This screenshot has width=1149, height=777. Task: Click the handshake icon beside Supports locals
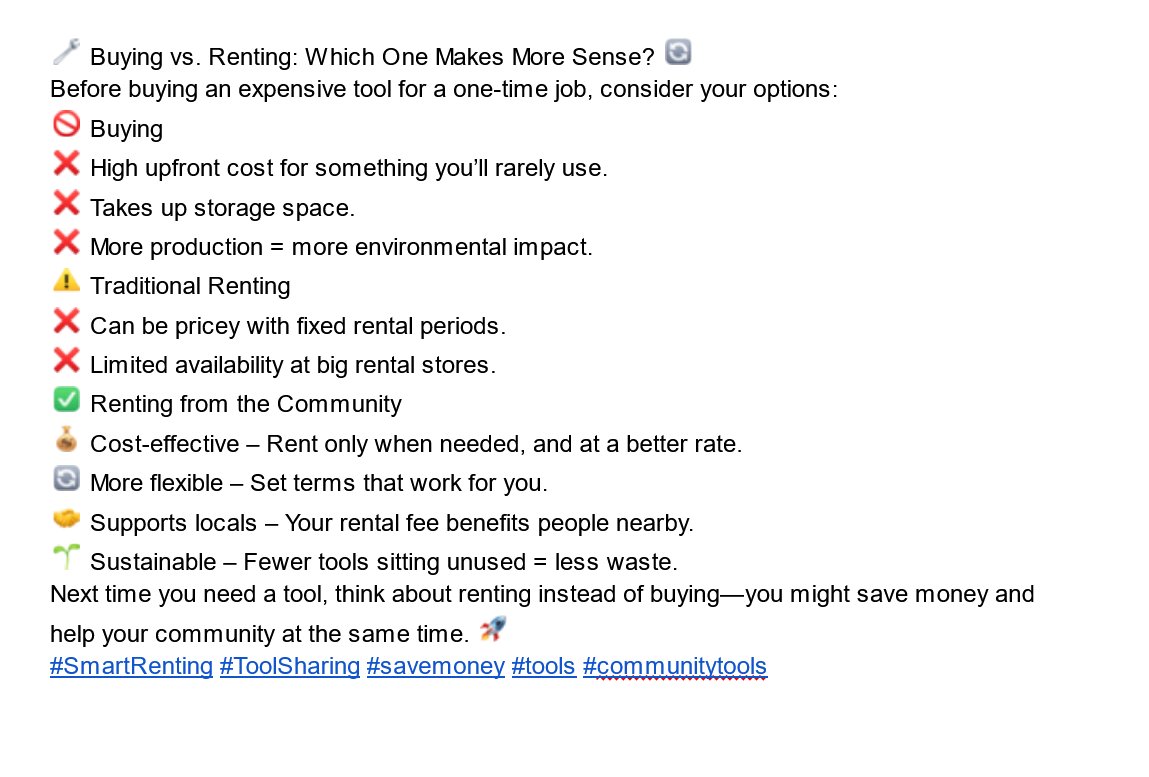(x=66, y=518)
